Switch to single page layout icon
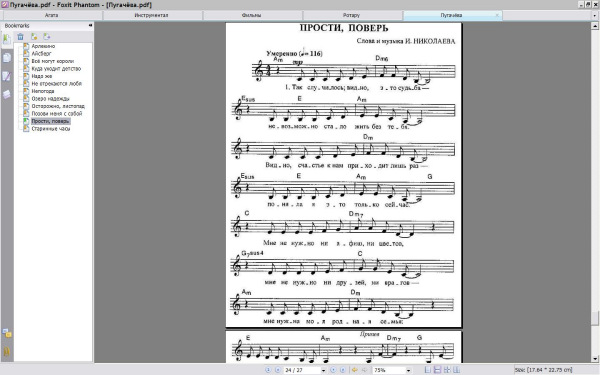The height and width of the screenshot is (375, 600). 428,370
